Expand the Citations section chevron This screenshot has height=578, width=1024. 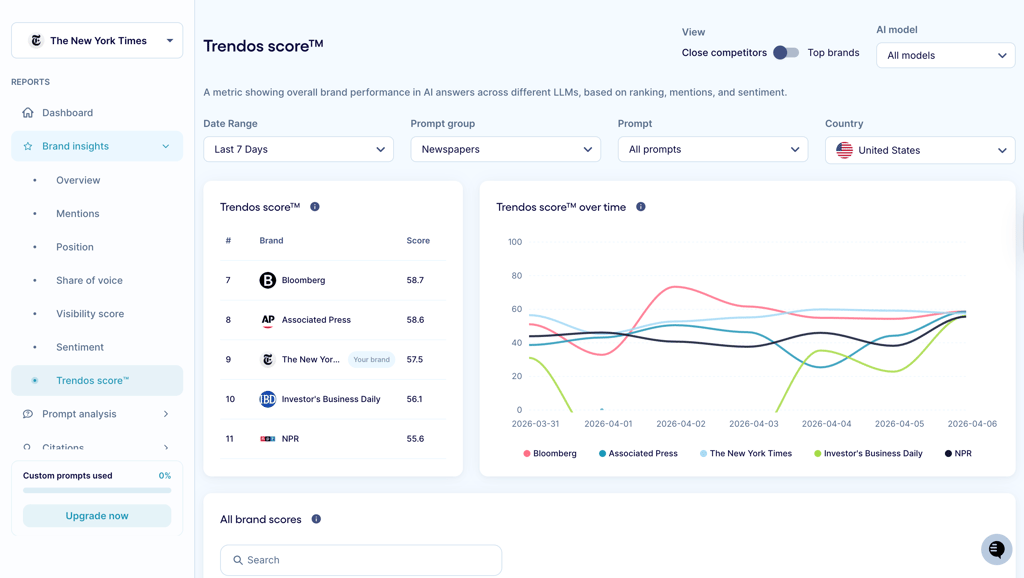click(166, 447)
